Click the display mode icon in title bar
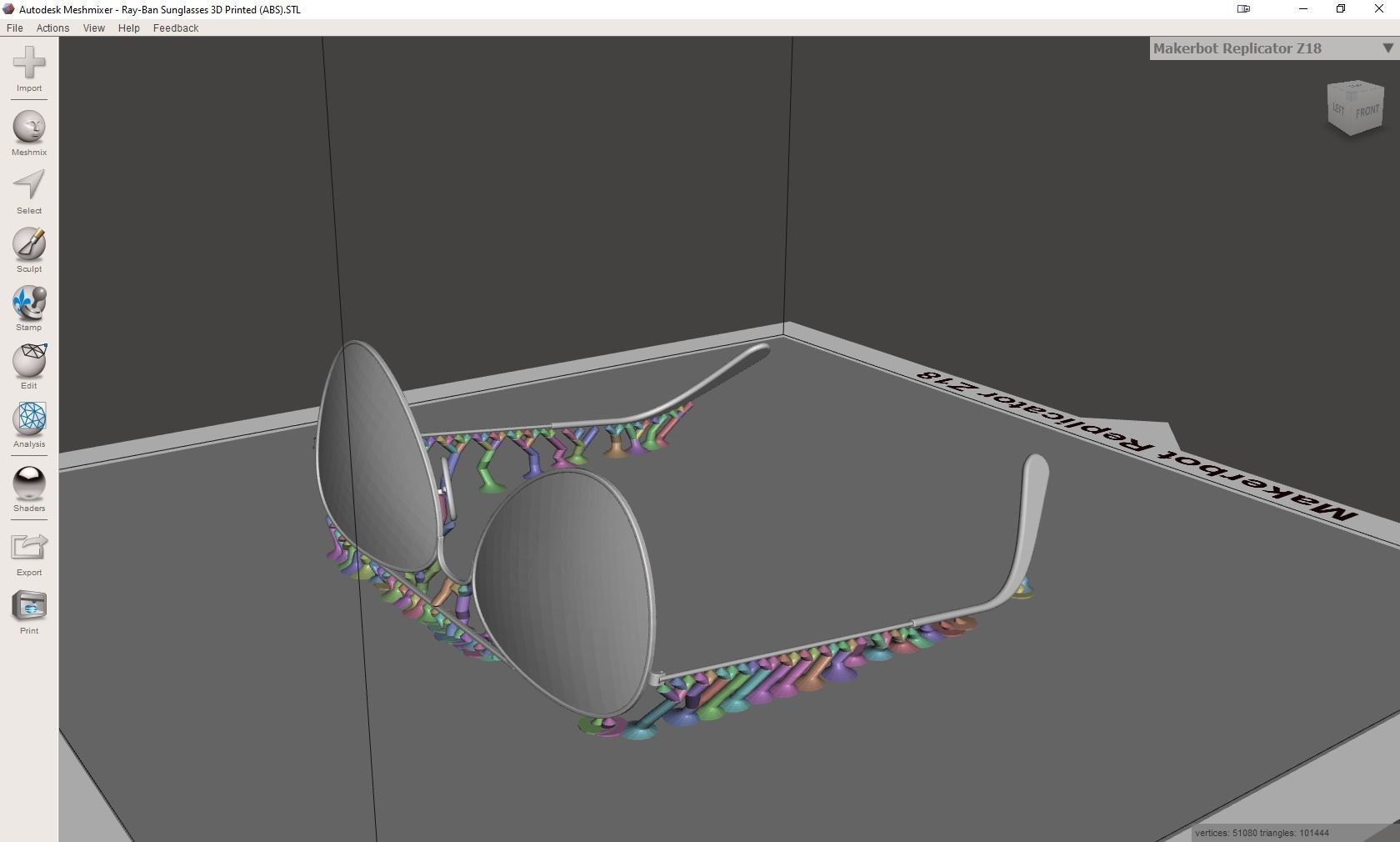Screen dimensions: 1400x842 [x=1243, y=9]
